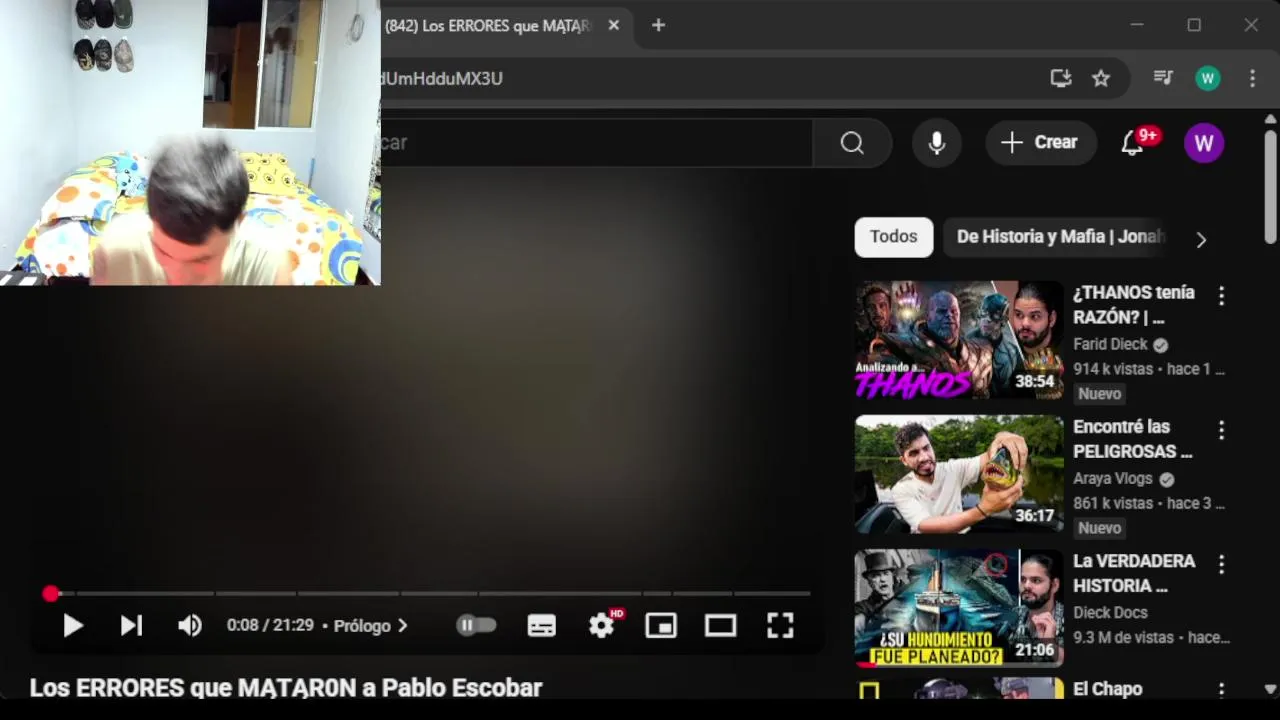The image size is (1280, 720).
Task: Open options menu for El Chapo video
Action: click(x=1221, y=690)
